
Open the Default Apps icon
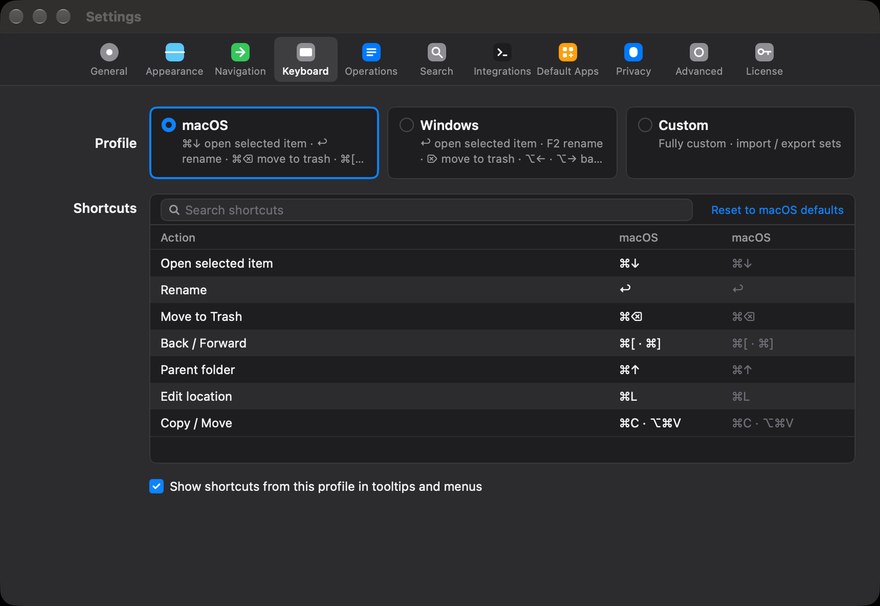pyautogui.click(x=567, y=52)
